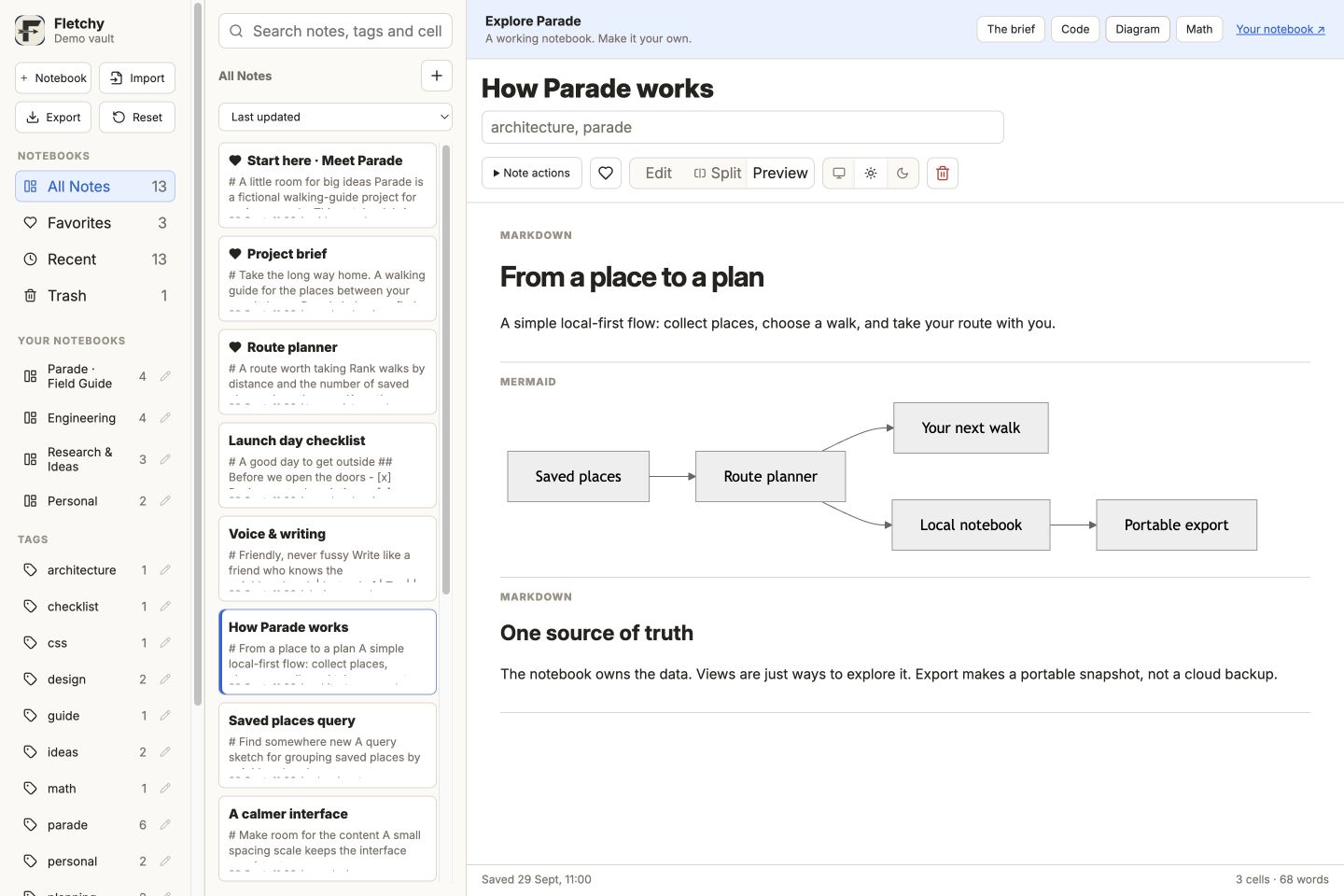Image resolution: width=1344 pixels, height=896 pixels.
Task: Open the Trash folder
Action: [95, 296]
